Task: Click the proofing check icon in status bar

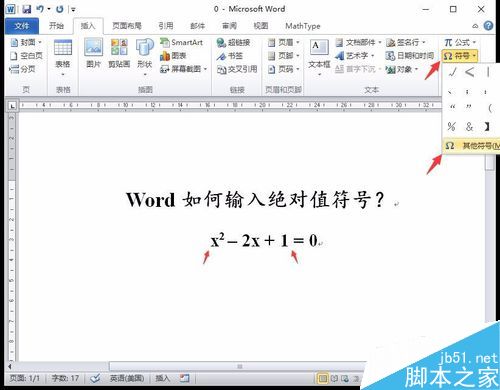Action: pos(95,378)
